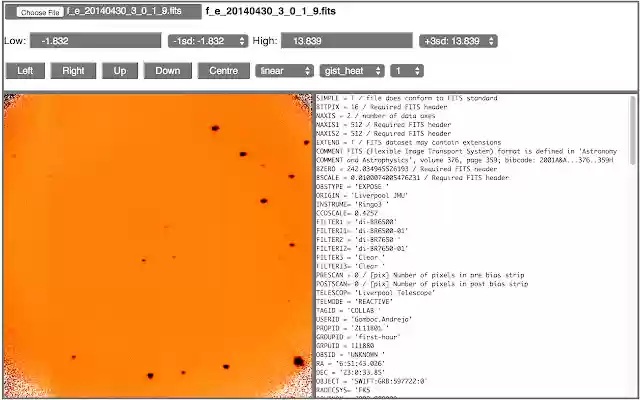Click the large dark star at bottom right
The width and height of the screenshot is (640, 400).
point(299,361)
